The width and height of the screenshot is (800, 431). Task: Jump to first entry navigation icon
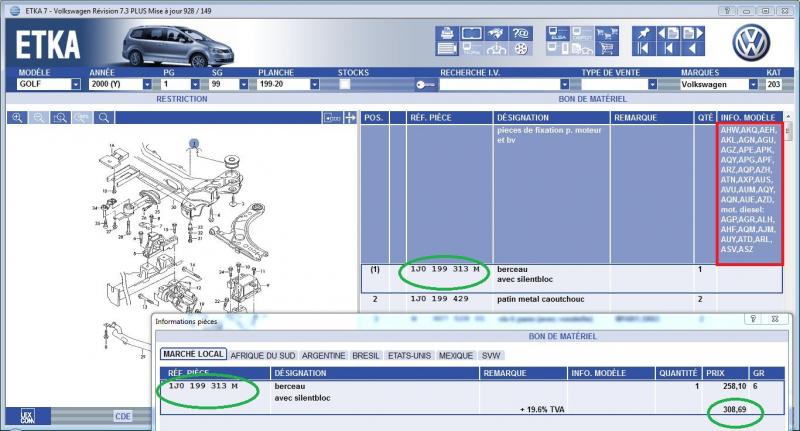644,48
